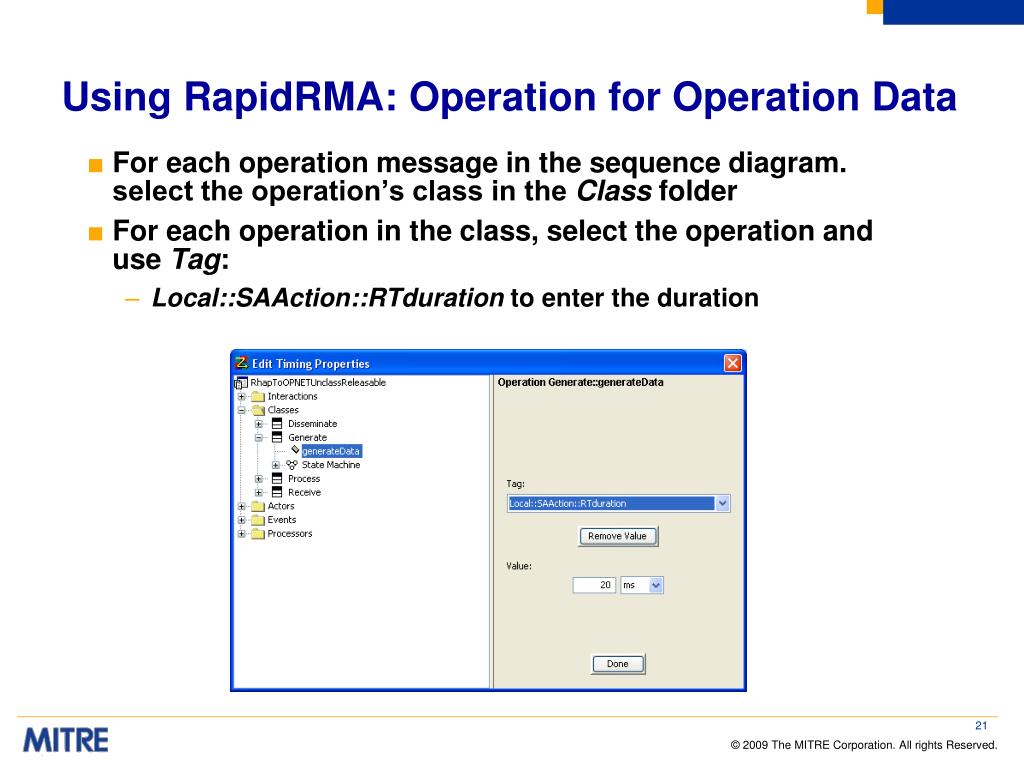The image size is (1024, 768).
Task: Click the project root icon
Action: click(241, 383)
